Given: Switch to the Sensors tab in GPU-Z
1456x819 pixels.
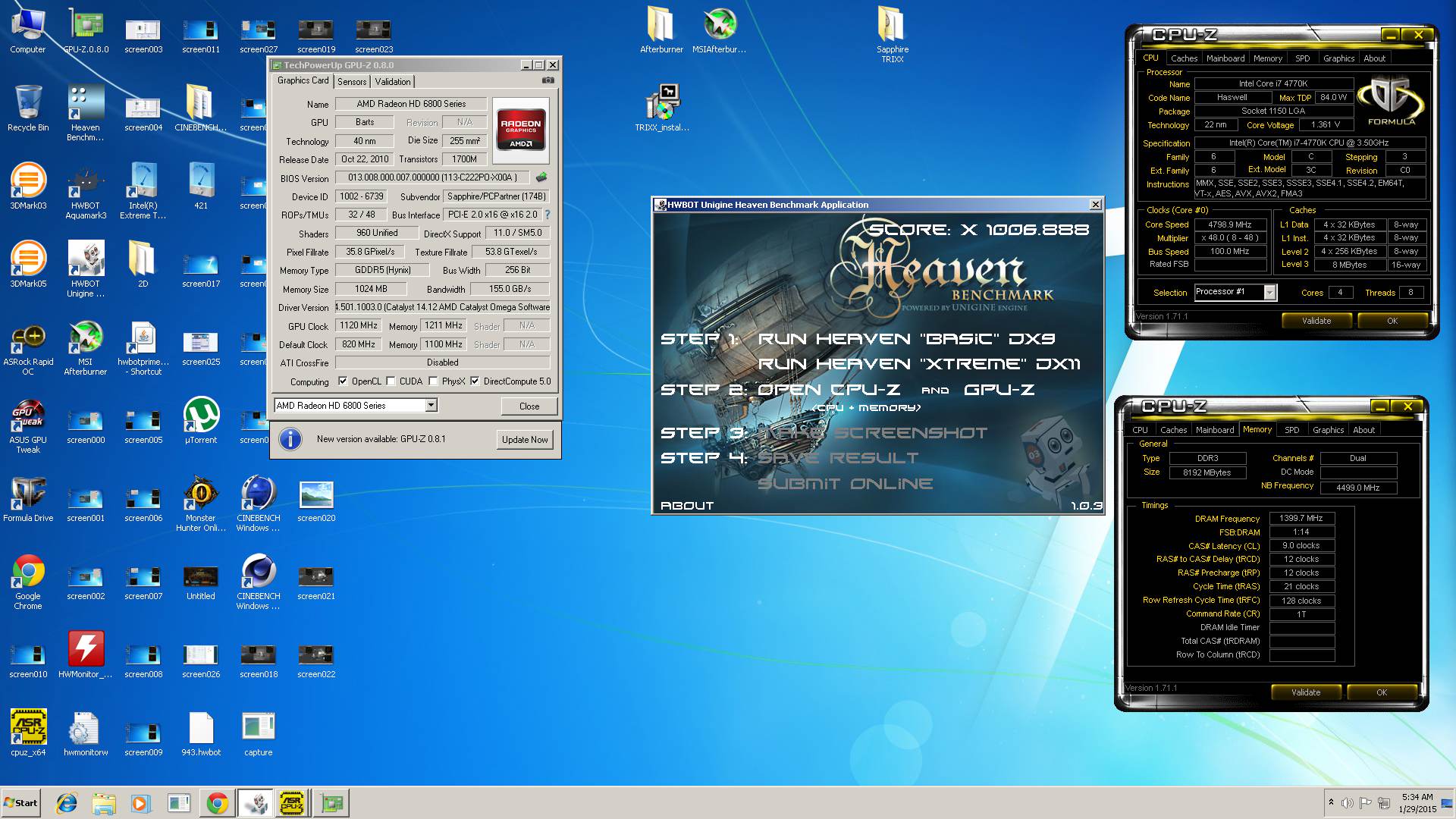Looking at the screenshot, I should pos(352,81).
